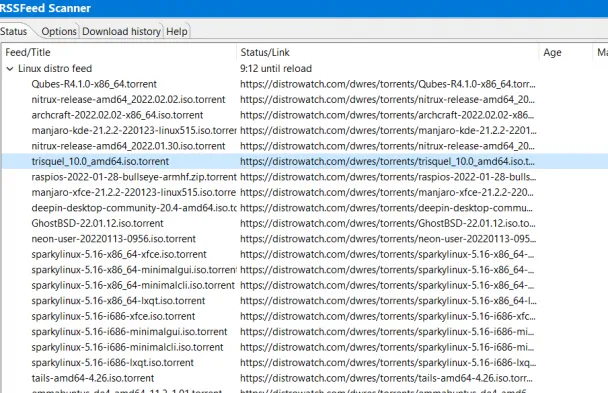Image resolution: width=608 pixels, height=393 pixels.
Task: Select sparkylinux-5.16-x86_64-minimalcli.iso.torrent entry
Action: (x=133, y=286)
